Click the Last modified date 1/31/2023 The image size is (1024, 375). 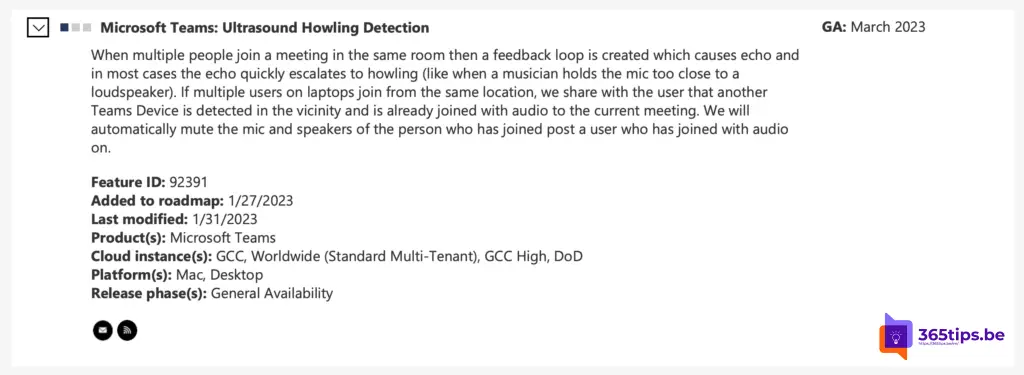tap(225, 219)
